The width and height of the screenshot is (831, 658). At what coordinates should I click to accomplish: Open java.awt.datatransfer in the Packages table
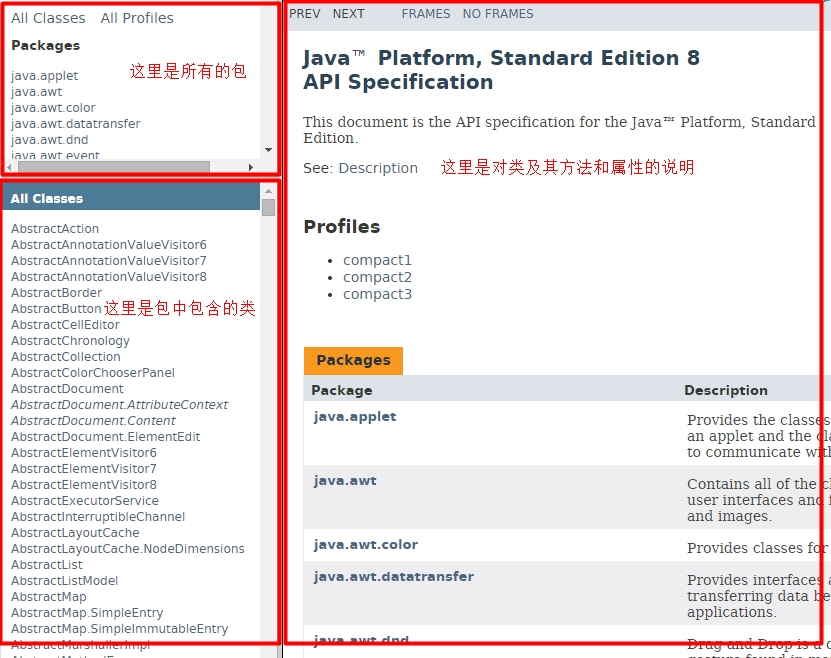pyautogui.click(x=394, y=576)
